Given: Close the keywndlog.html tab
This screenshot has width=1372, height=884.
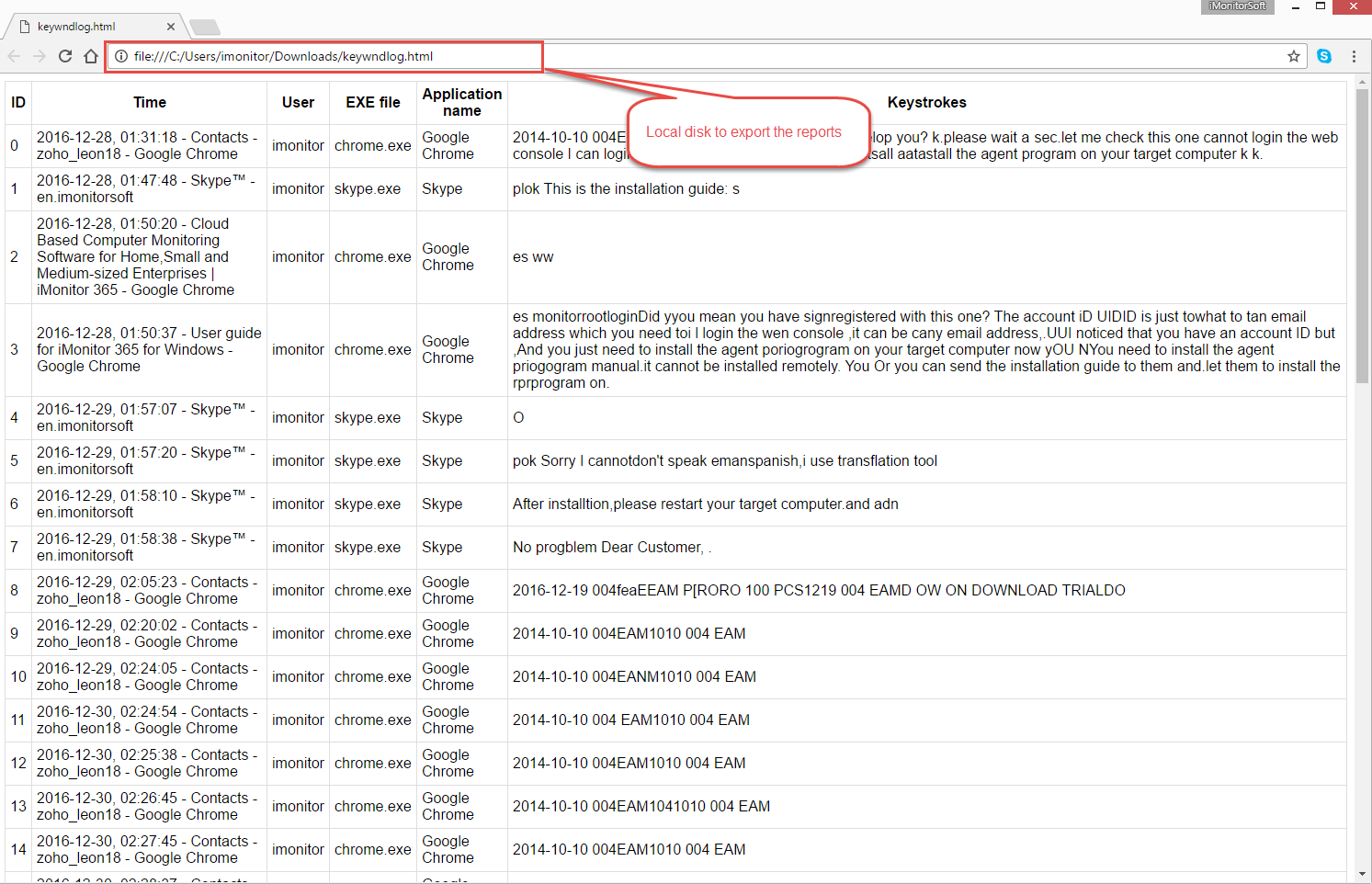Looking at the screenshot, I should tap(171, 27).
